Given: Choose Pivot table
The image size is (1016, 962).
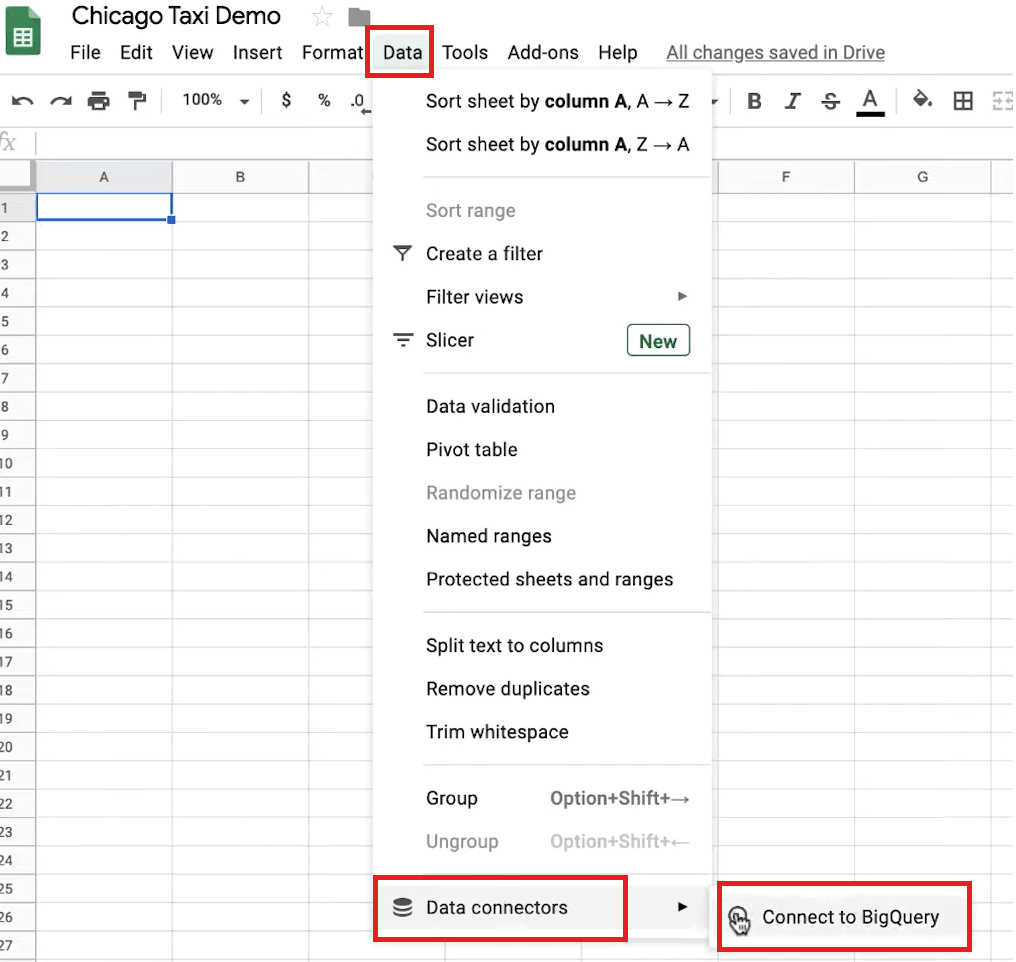Looking at the screenshot, I should 543,450.
